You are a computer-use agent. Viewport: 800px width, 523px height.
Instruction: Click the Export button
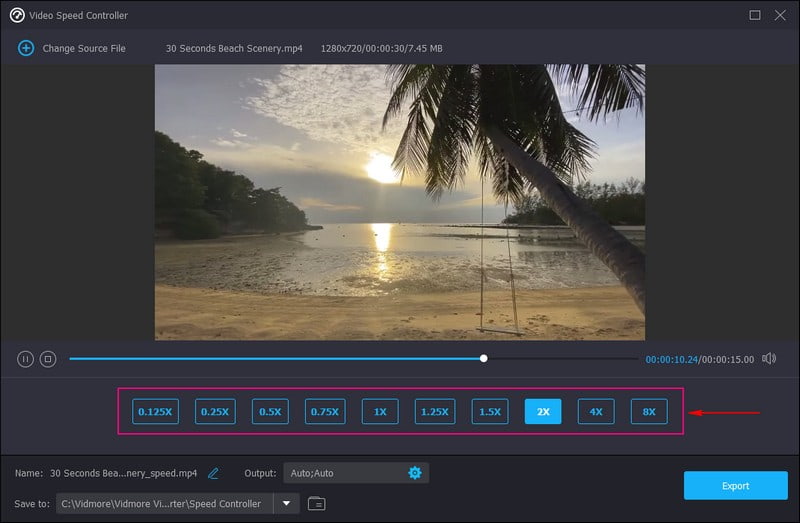[735, 486]
